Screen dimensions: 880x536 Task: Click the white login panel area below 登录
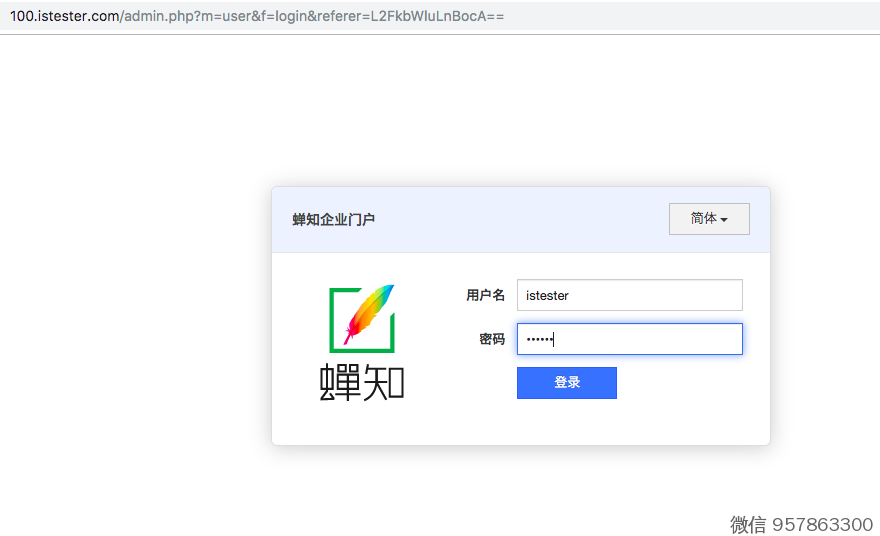566,424
